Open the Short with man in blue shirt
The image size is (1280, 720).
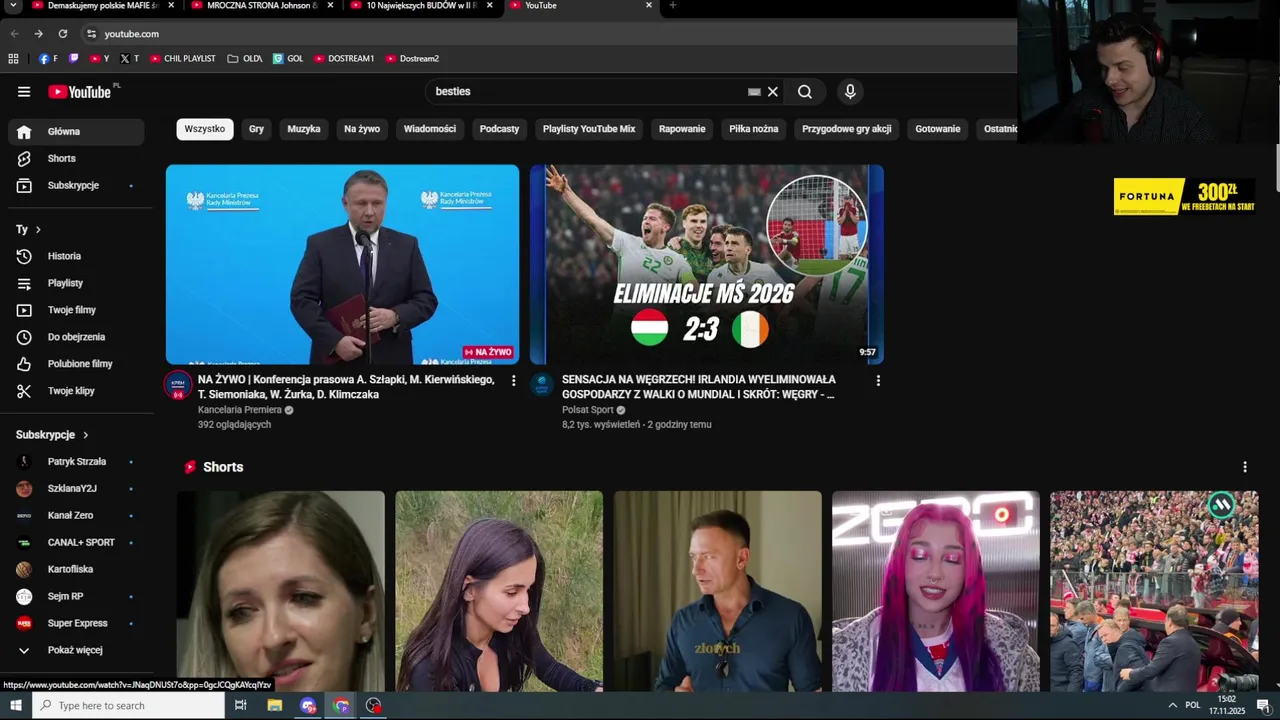[718, 591]
